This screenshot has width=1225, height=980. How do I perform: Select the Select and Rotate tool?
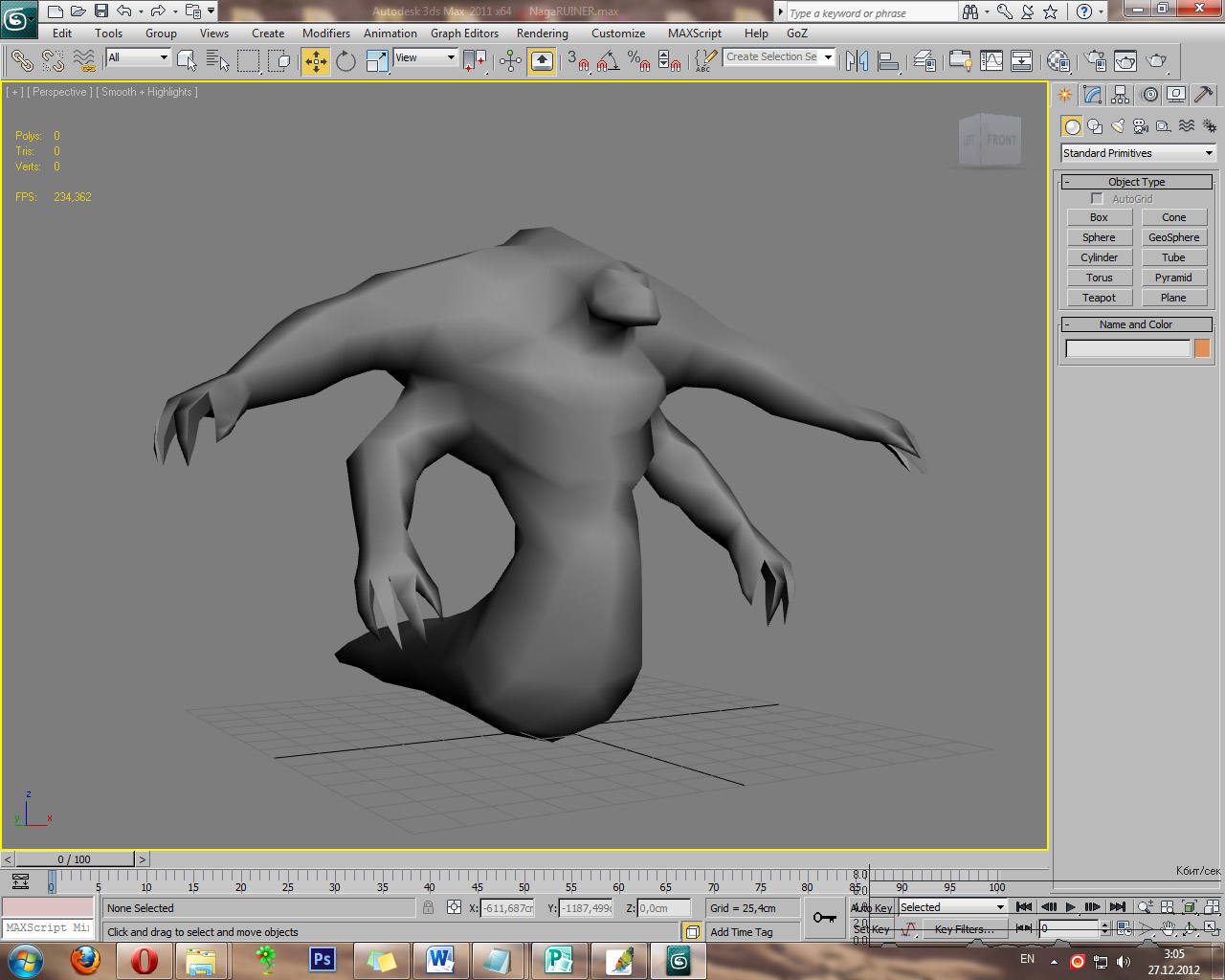coord(345,61)
